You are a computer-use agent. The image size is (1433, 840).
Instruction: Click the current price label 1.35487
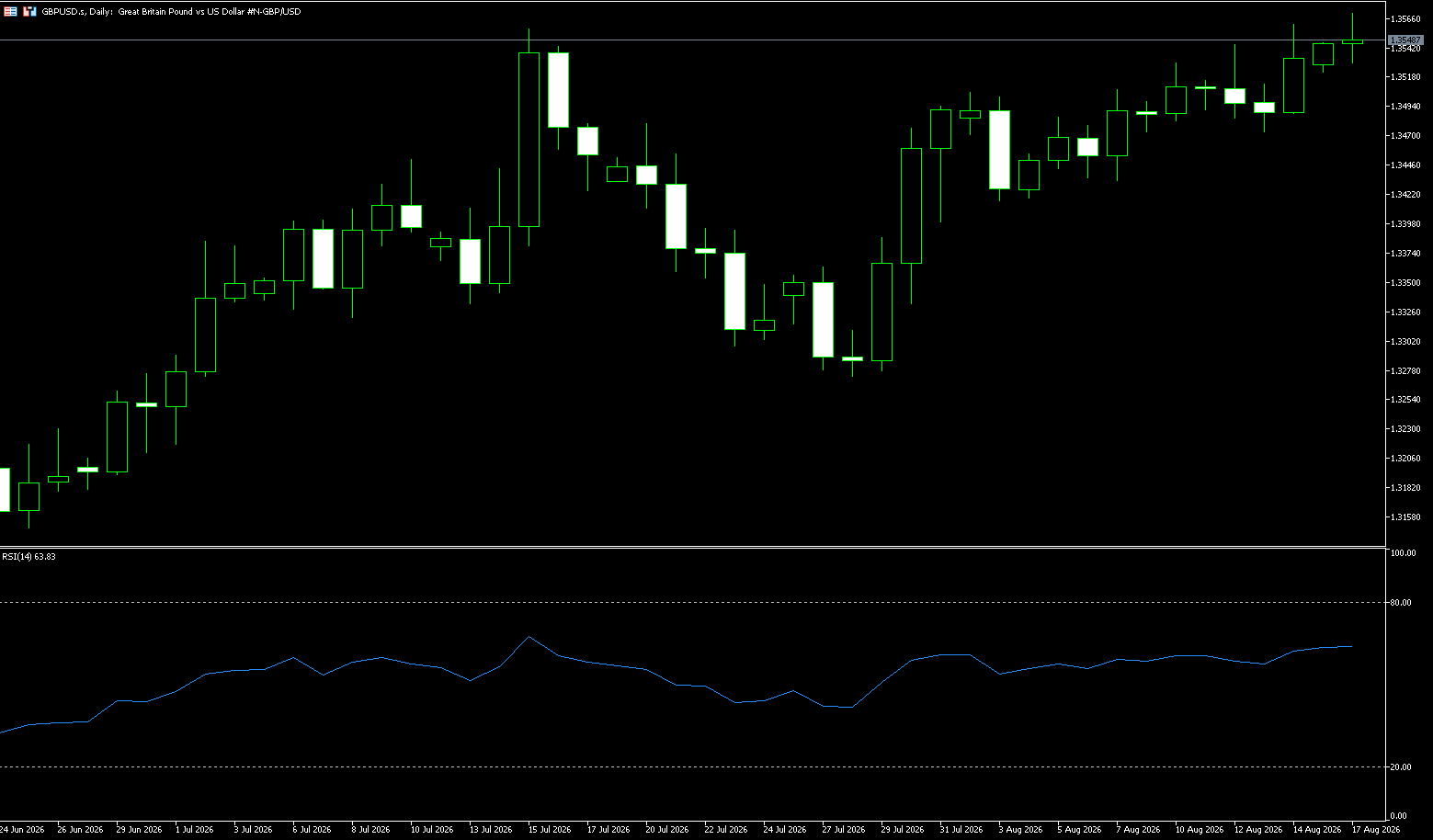click(1405, 40)
